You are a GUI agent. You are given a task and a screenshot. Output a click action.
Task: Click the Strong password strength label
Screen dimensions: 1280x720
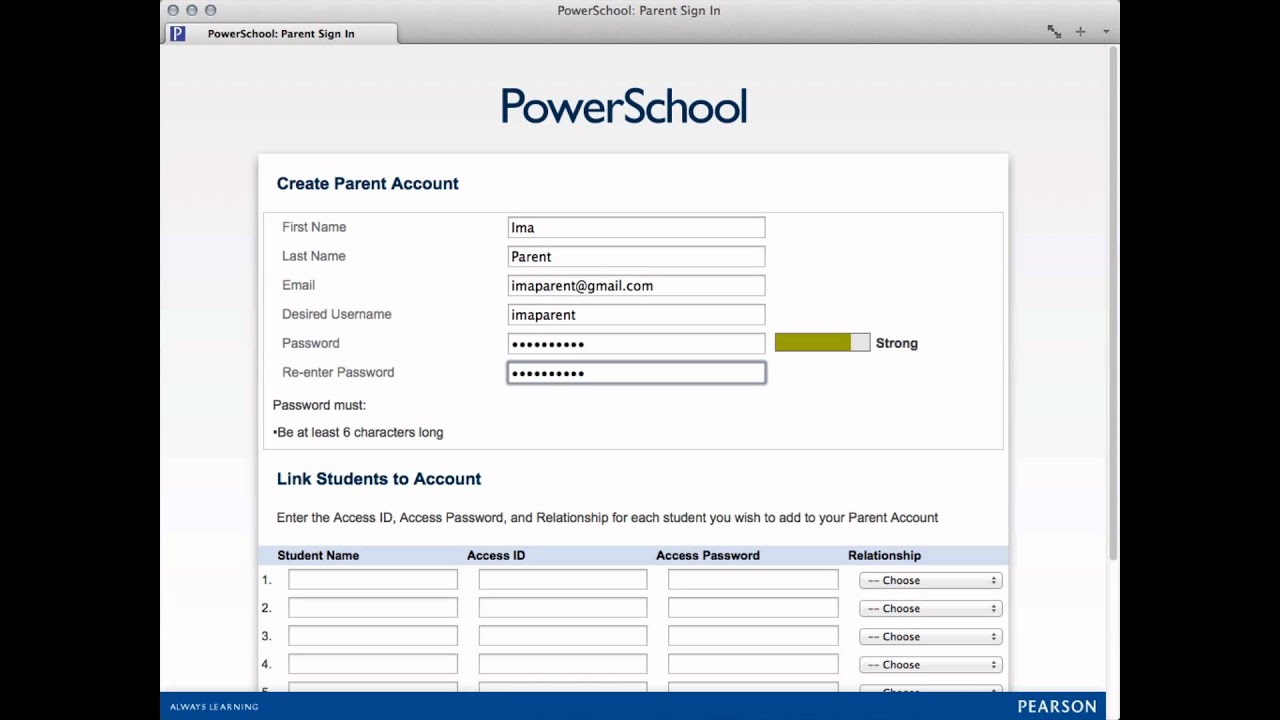click(897, 343)
